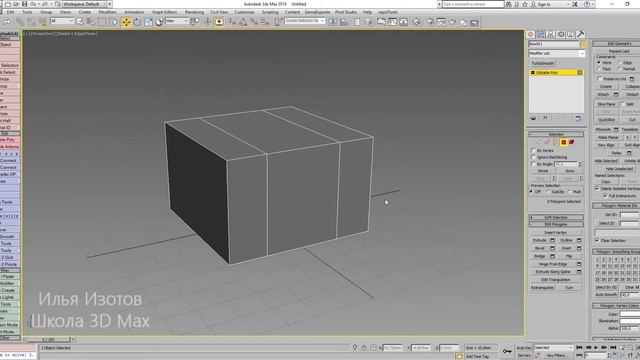Image resolution: width=640 pixels, height=360 pixels.
Task: Open Create Selection Set dropdown
Action: (x=304, y=20)
